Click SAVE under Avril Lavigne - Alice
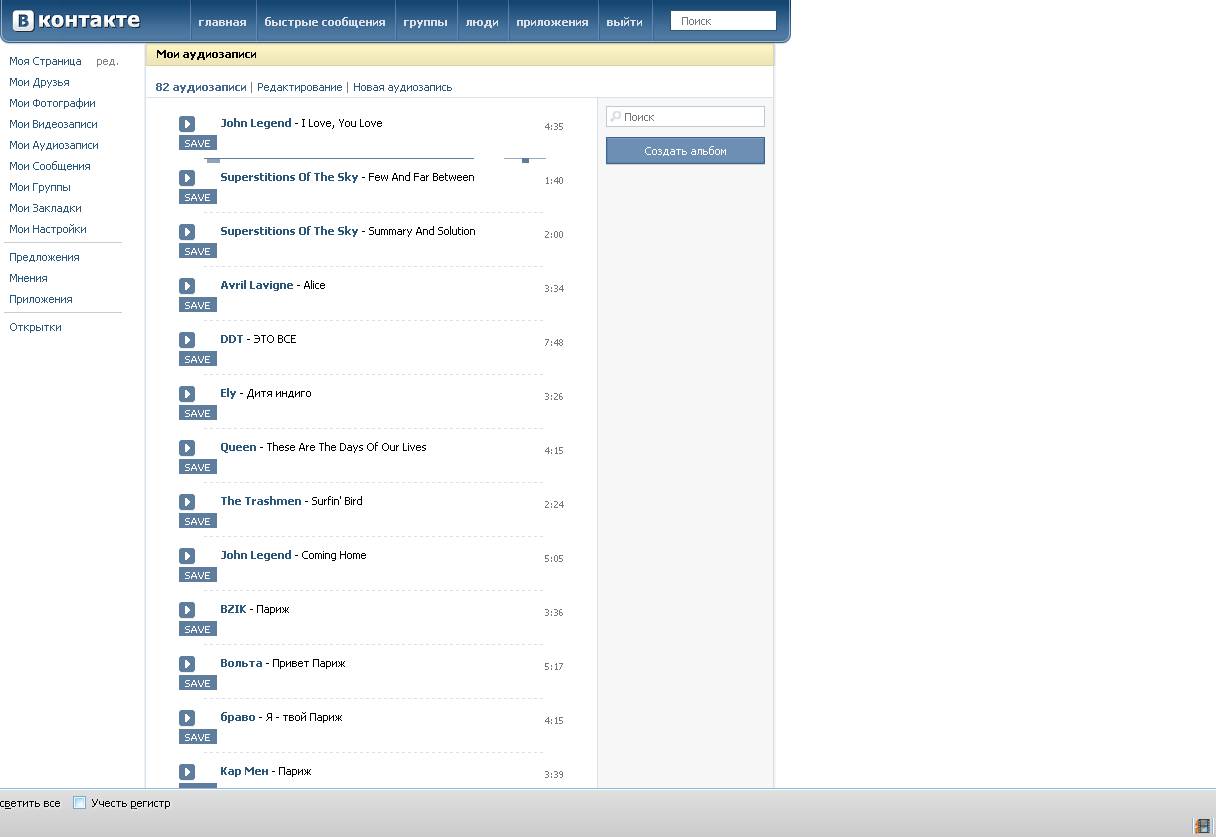This screenshot has width=1216, height=837. (x=198, y=305)
